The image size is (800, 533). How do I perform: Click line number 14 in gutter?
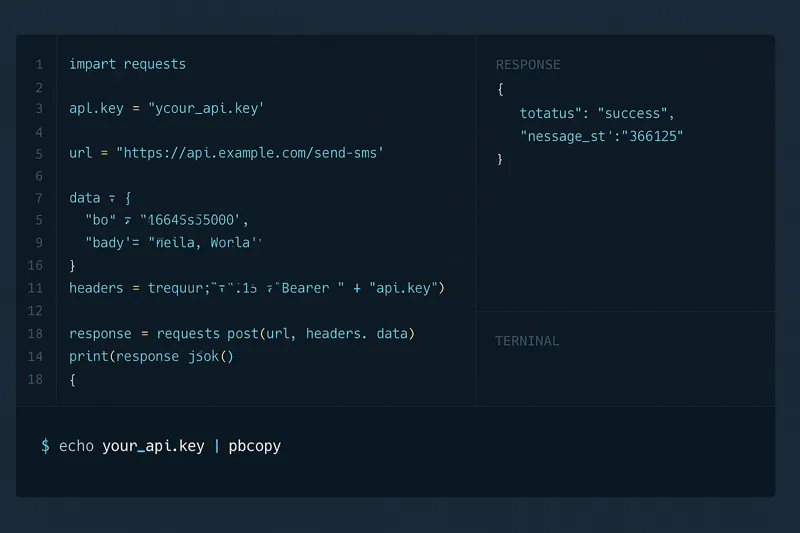click(35, 357)
